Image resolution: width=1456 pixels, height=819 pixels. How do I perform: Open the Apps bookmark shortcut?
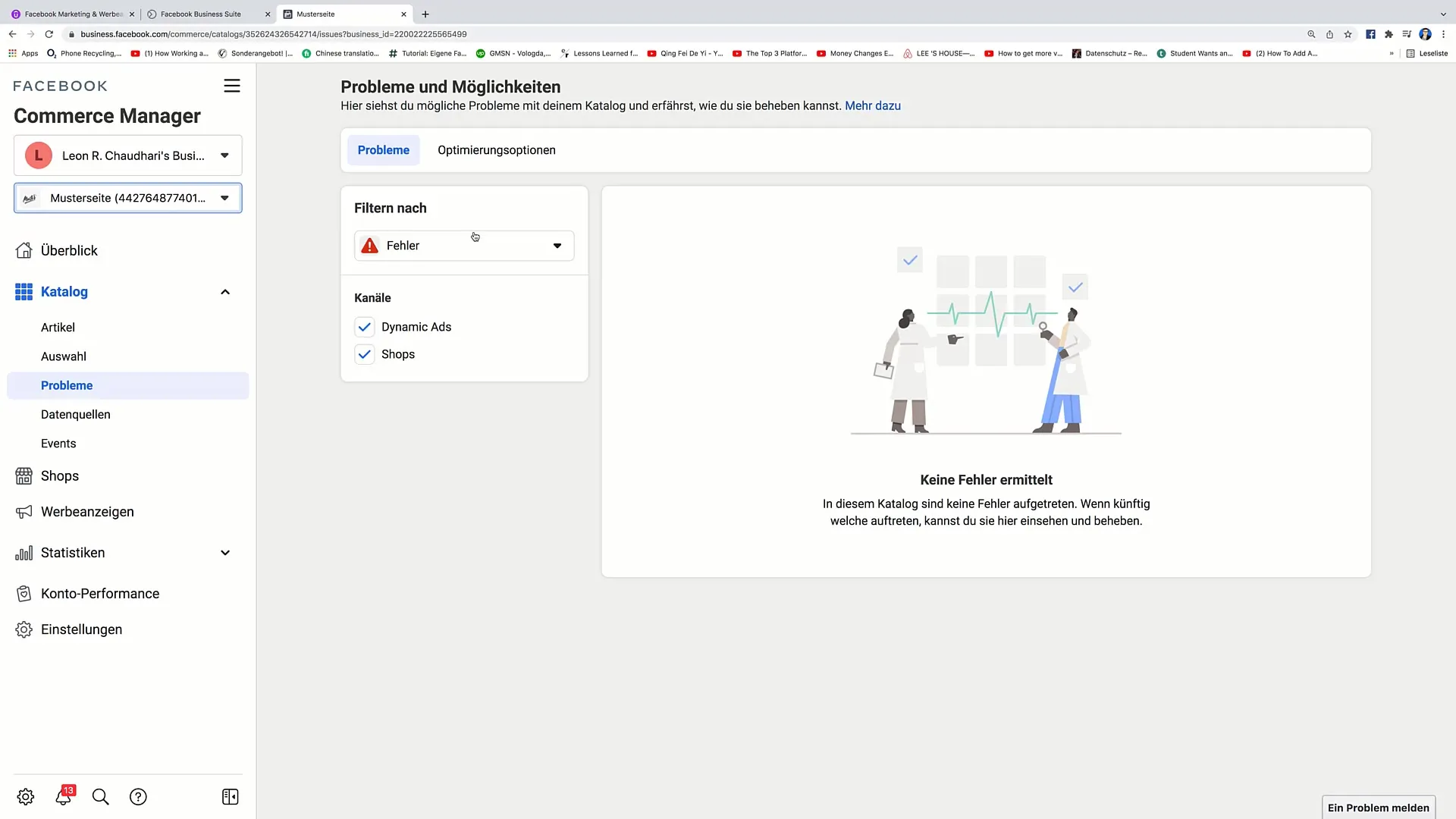pos(24,53)
